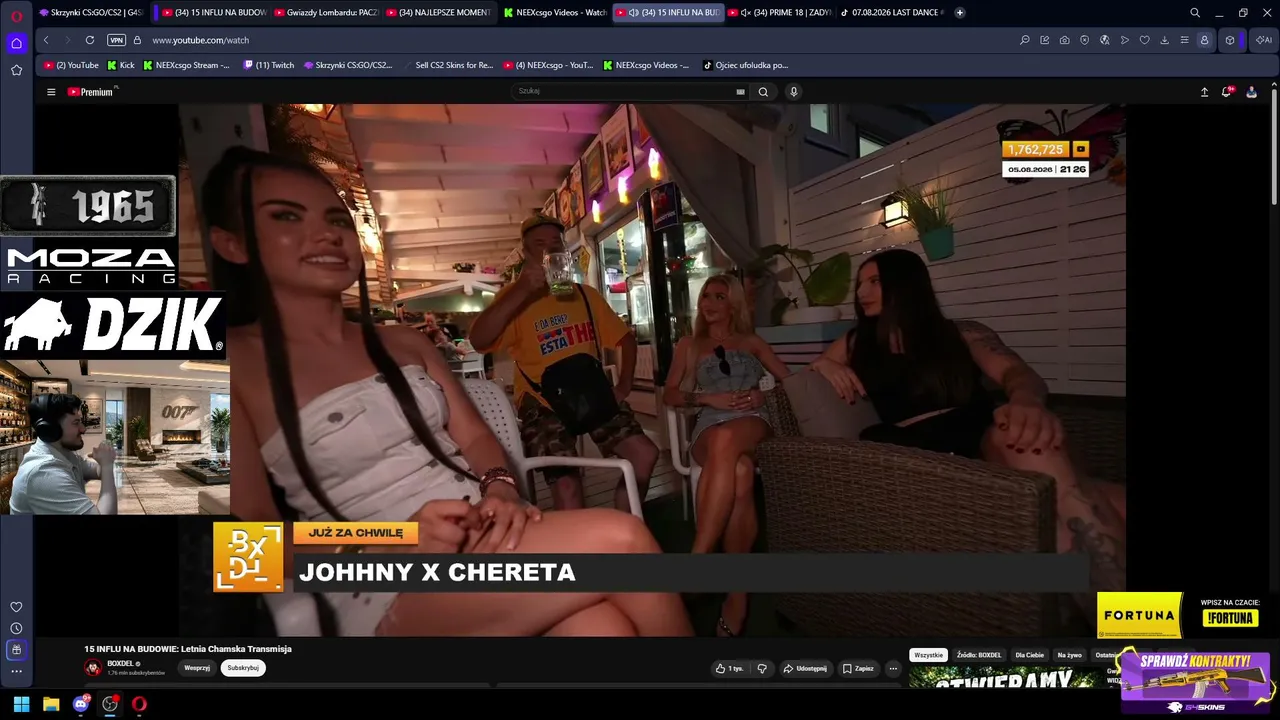Viewport: 1280px width, 720px height.
Task: Reload the current page
Action: tap(90, 40)
